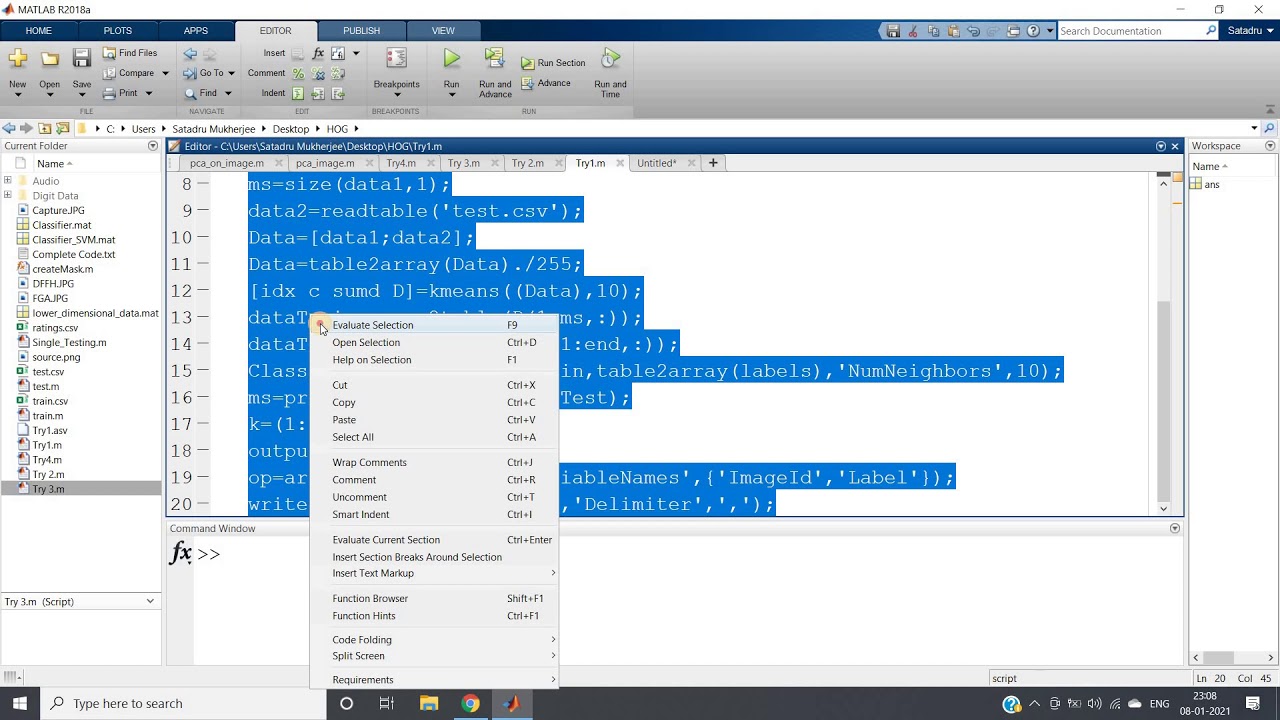Screen dimensions: 1280x720
Task: Choose Open Selection from the context menu
Action: point(433,342)
